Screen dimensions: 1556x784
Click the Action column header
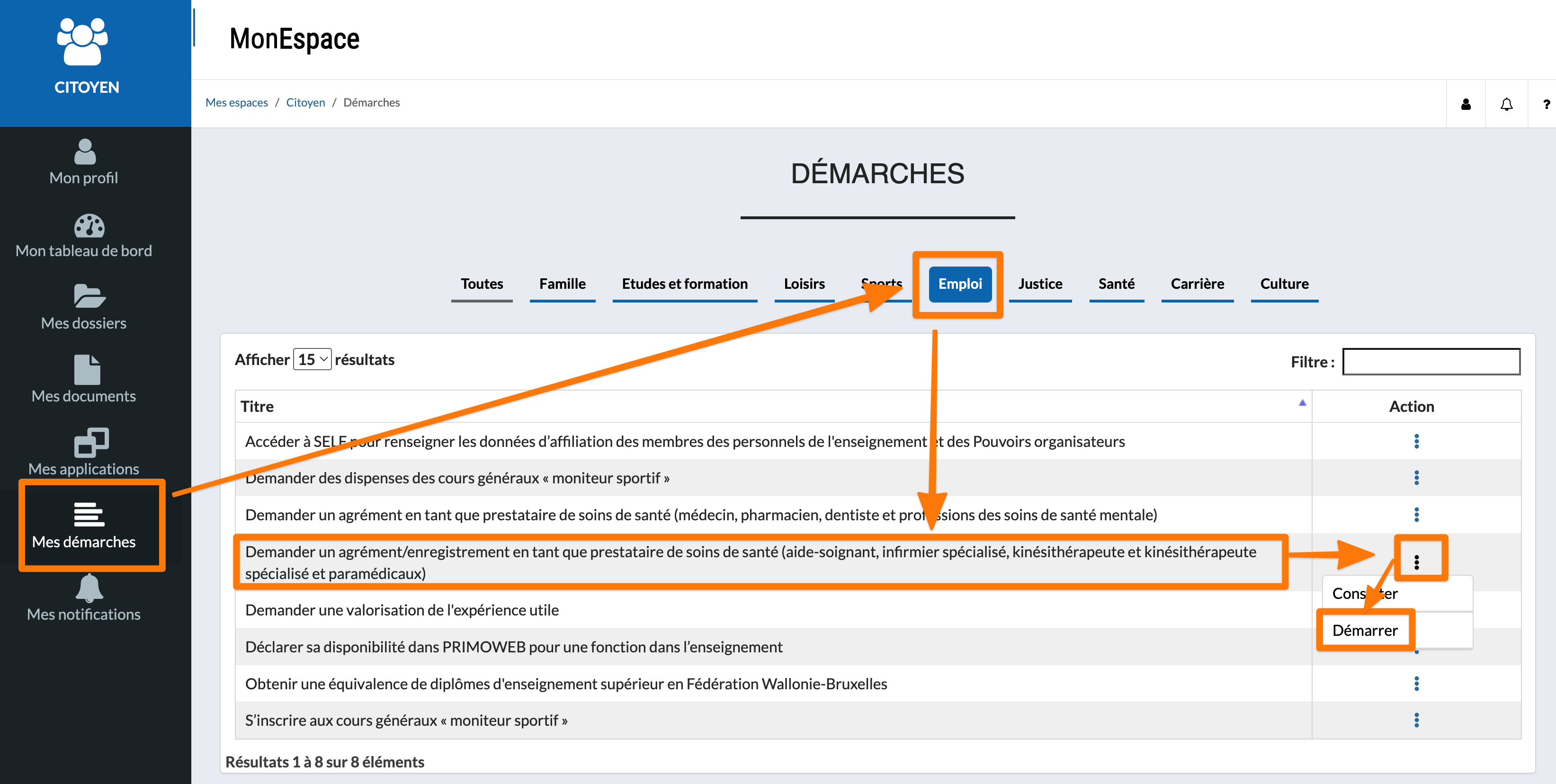coord(1416,407)
